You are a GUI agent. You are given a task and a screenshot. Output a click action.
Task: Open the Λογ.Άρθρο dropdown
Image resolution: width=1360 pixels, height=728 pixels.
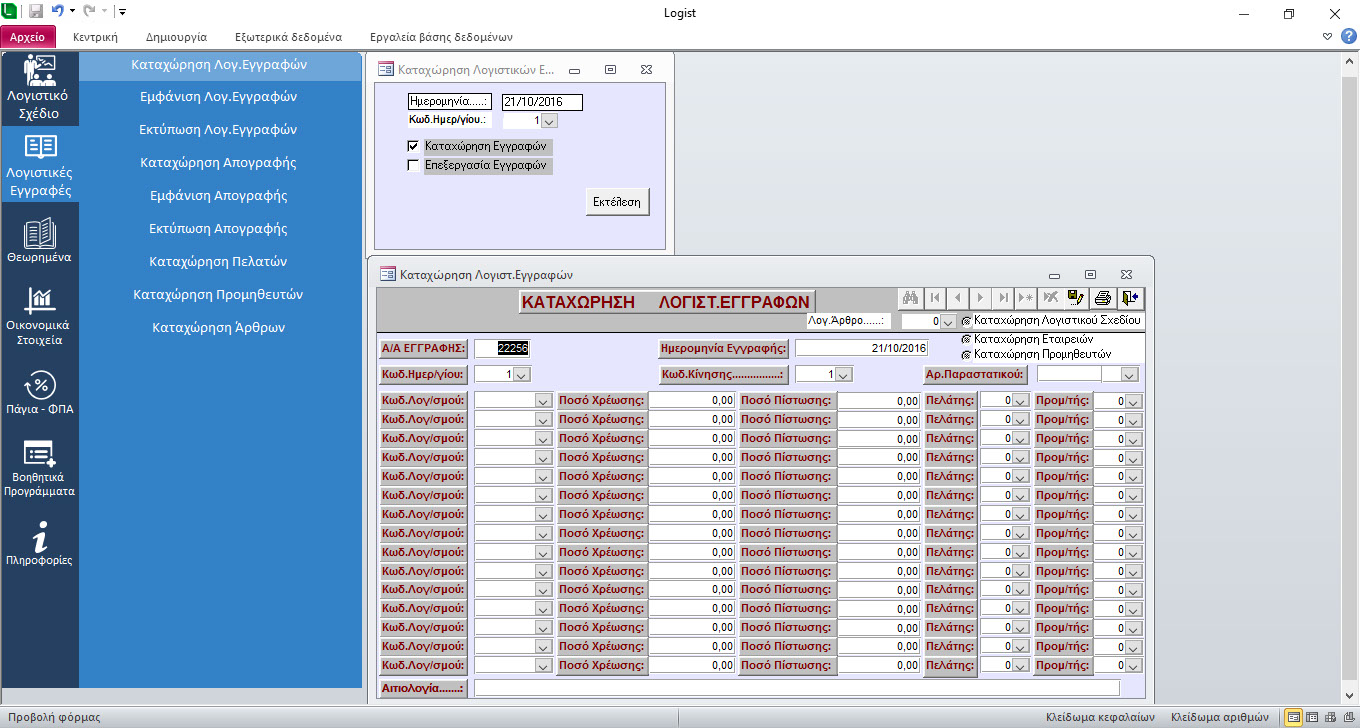pyautogui.click(x=948, y=322)
